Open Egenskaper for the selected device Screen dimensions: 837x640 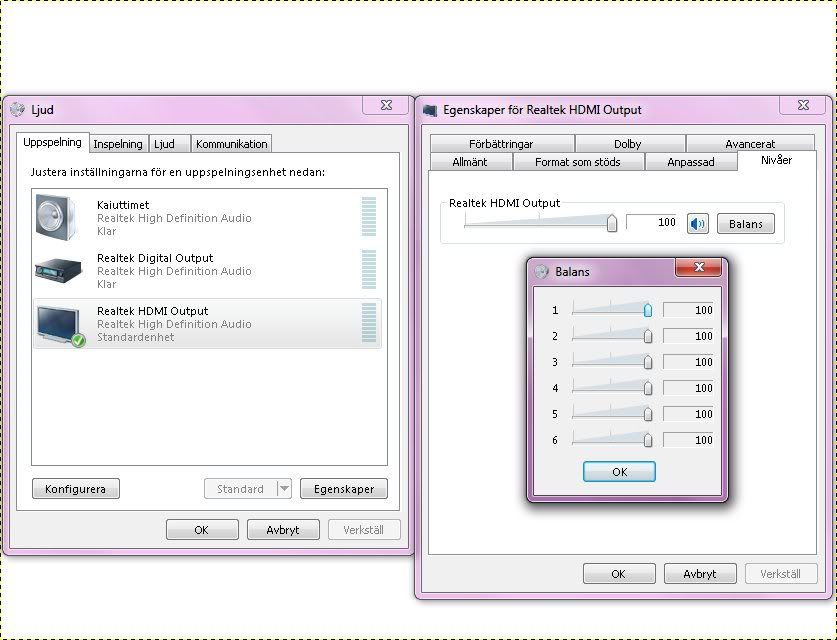[x=343, y=489]
